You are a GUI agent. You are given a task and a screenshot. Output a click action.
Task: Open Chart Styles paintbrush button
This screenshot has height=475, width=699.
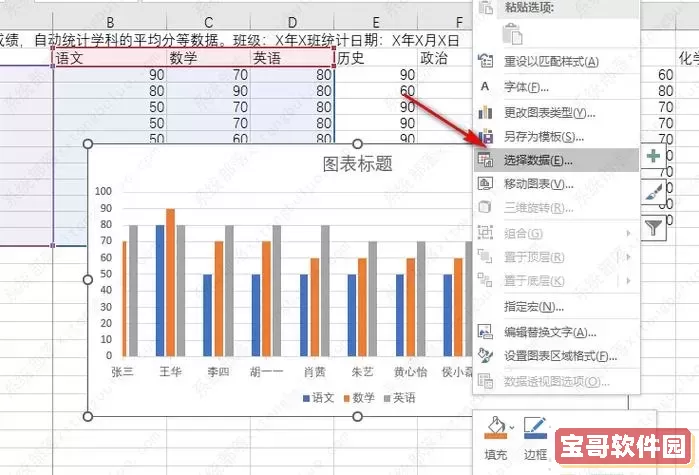coord(653,192)
